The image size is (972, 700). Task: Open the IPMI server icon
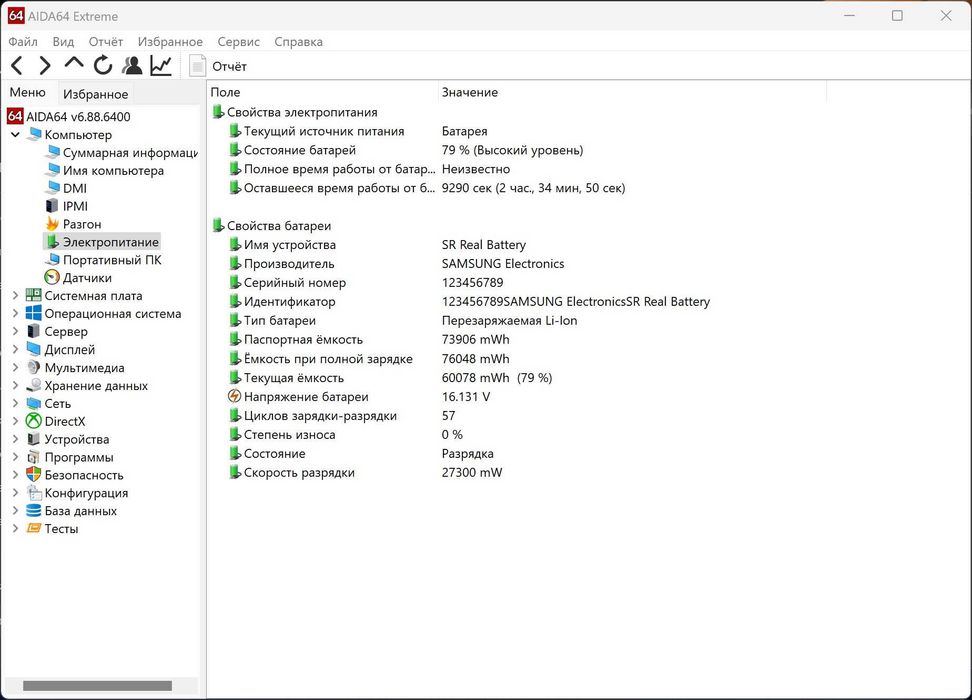click(52, 206)
